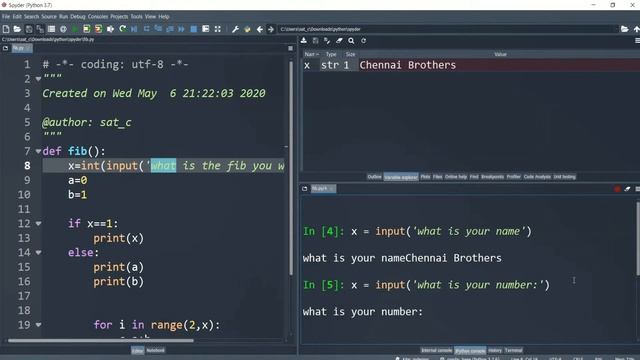Open editor pane options menu icon
Viewport: 640px width, 360px height.
click(290, 48)
